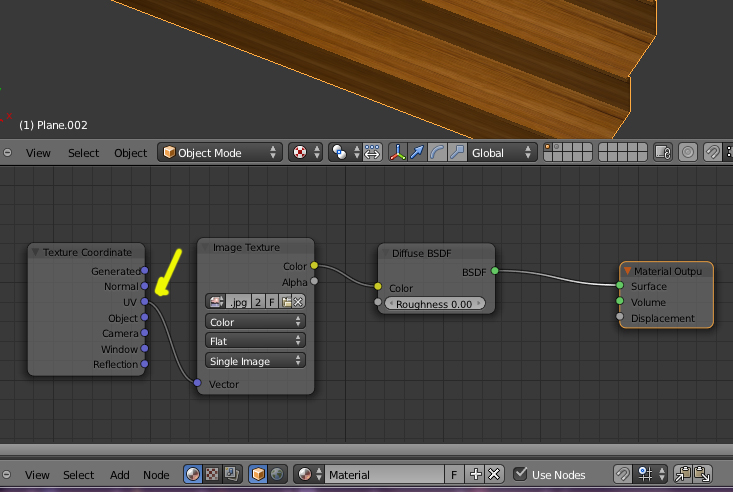The image size is (733, 492).
Task: Adjust the Roughness 0.00 slider
Action: (x=434, y=304)
